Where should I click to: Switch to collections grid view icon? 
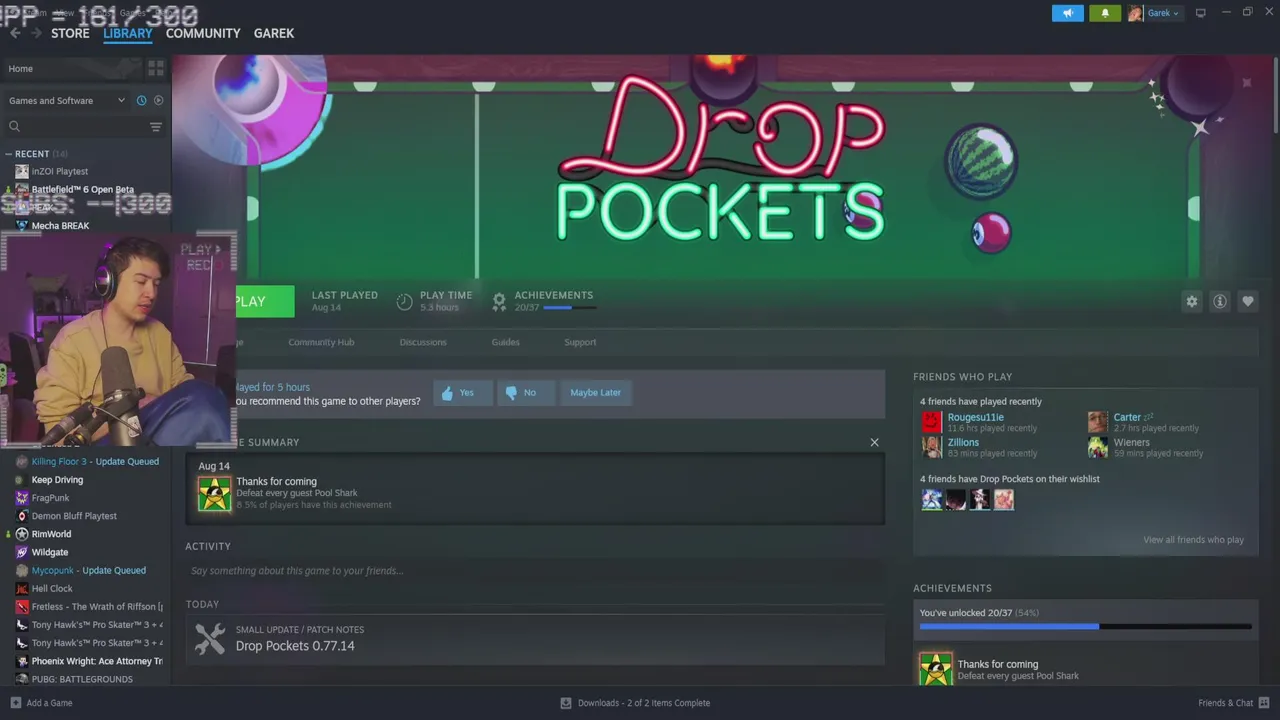pyautogui.click(x=156, y=68)
